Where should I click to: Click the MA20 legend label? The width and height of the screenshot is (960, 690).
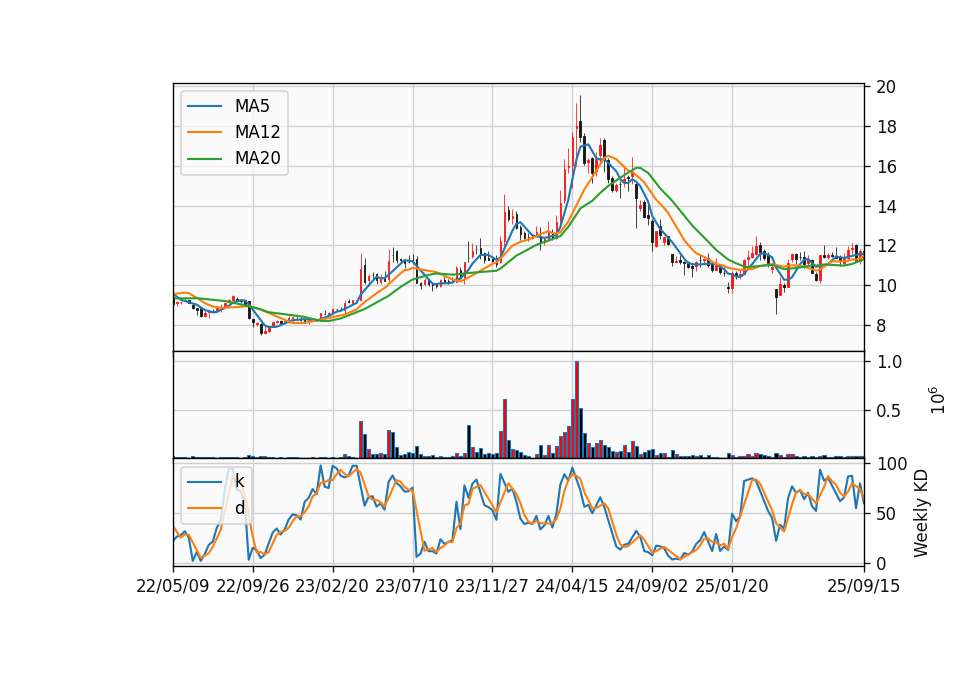pyautogui.click(x=257, y=158)
